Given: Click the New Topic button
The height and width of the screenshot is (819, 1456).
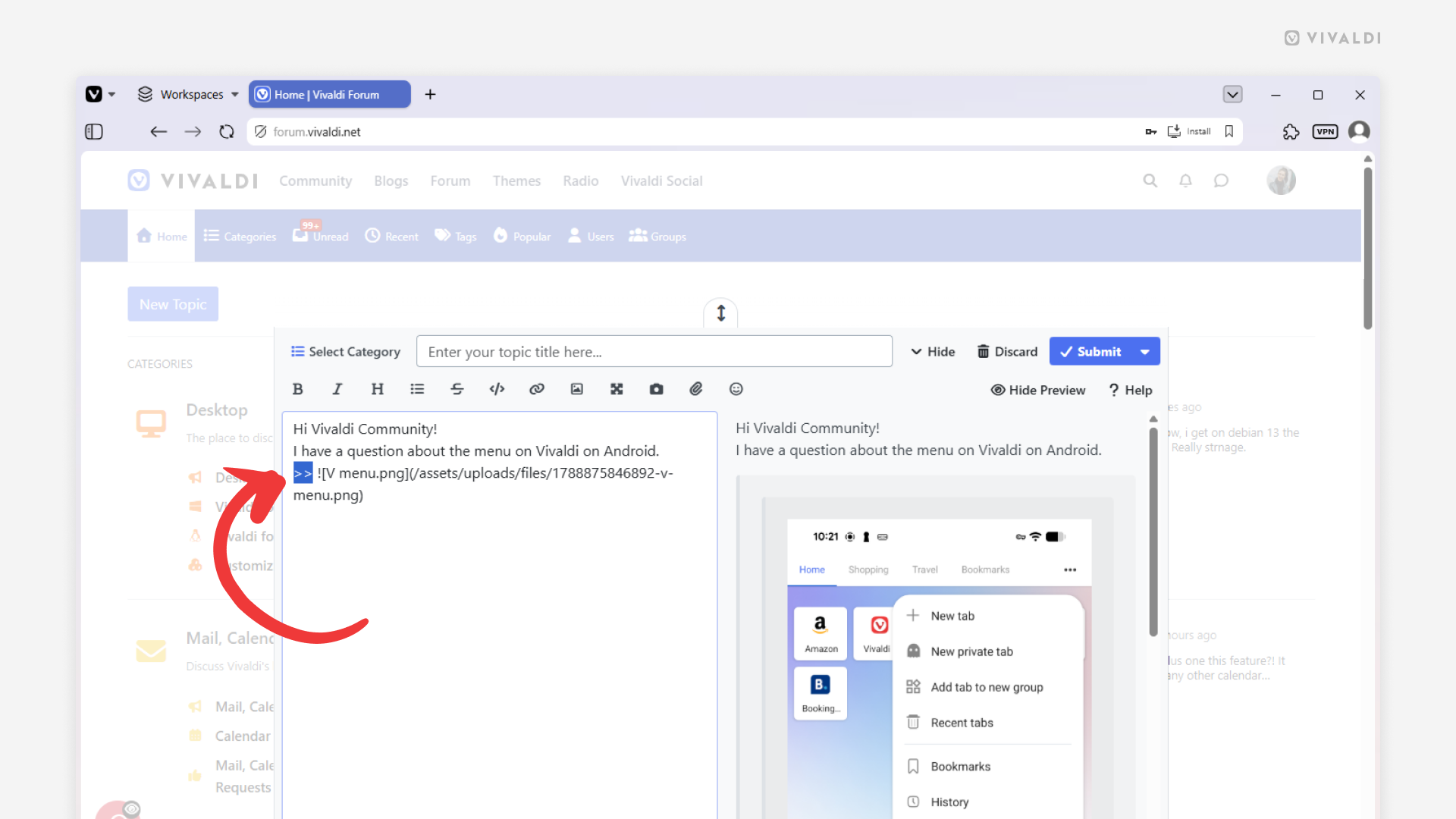Looking at the screenshot, I should [173, 304].
